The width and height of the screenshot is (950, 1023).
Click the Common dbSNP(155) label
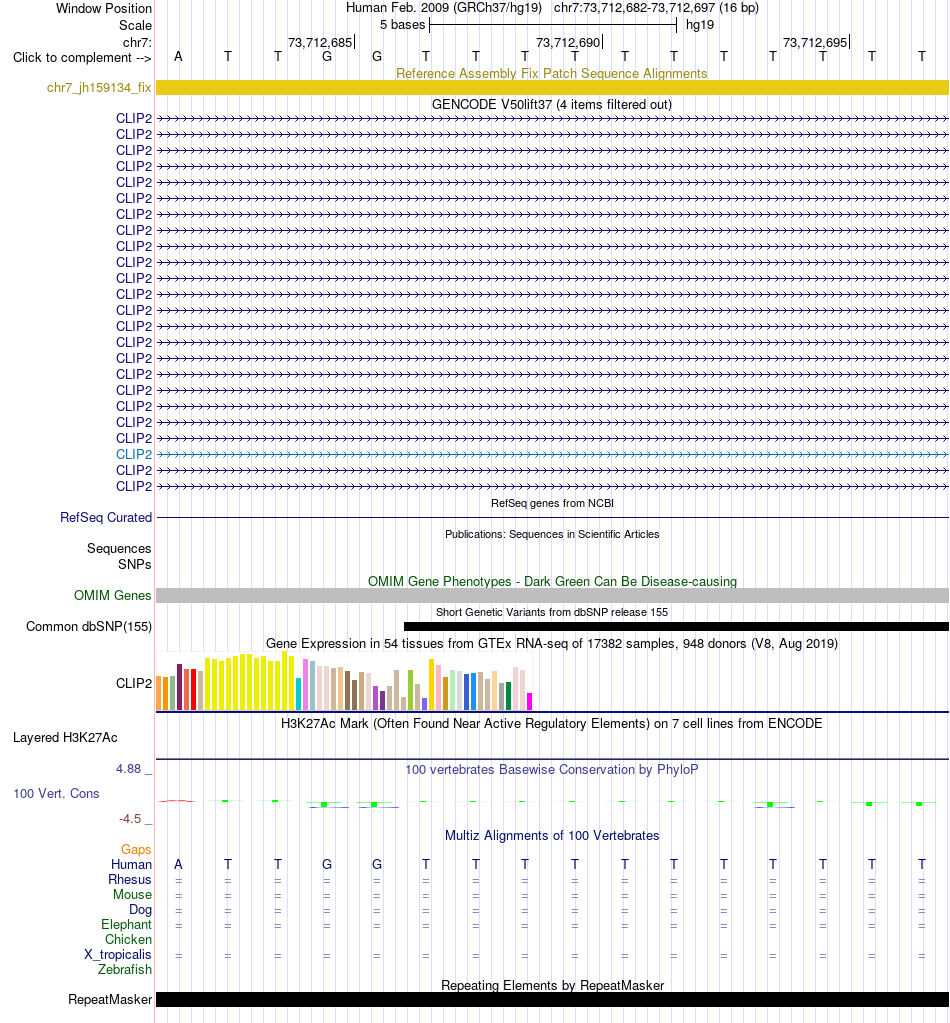pos(89,626)
